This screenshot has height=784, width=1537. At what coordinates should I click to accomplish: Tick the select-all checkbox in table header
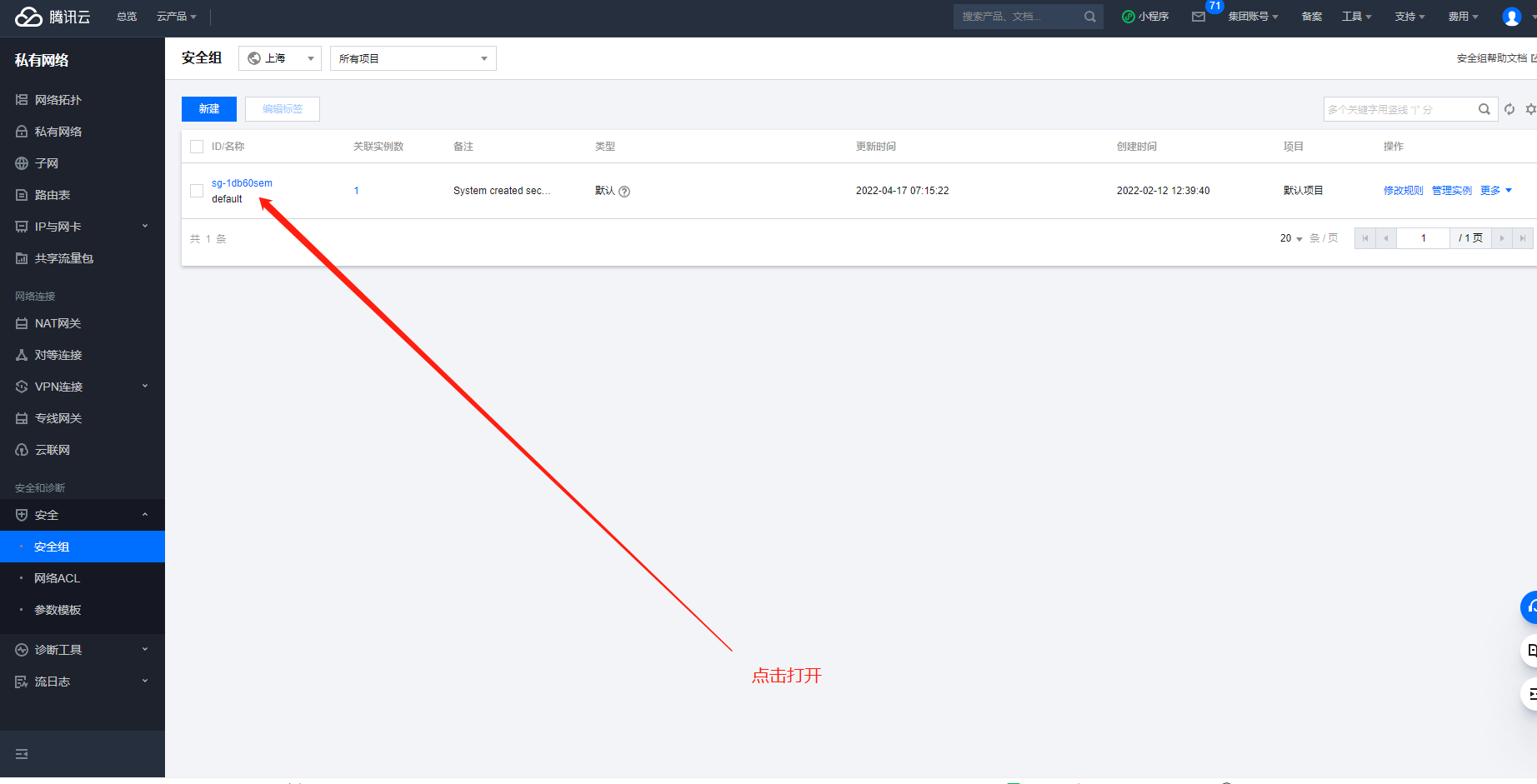197,147
